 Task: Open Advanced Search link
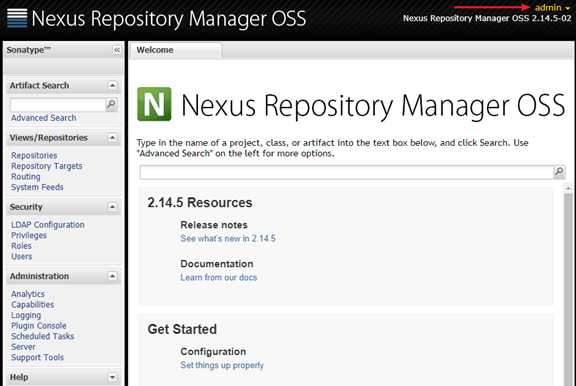click(x=44, y=118)
